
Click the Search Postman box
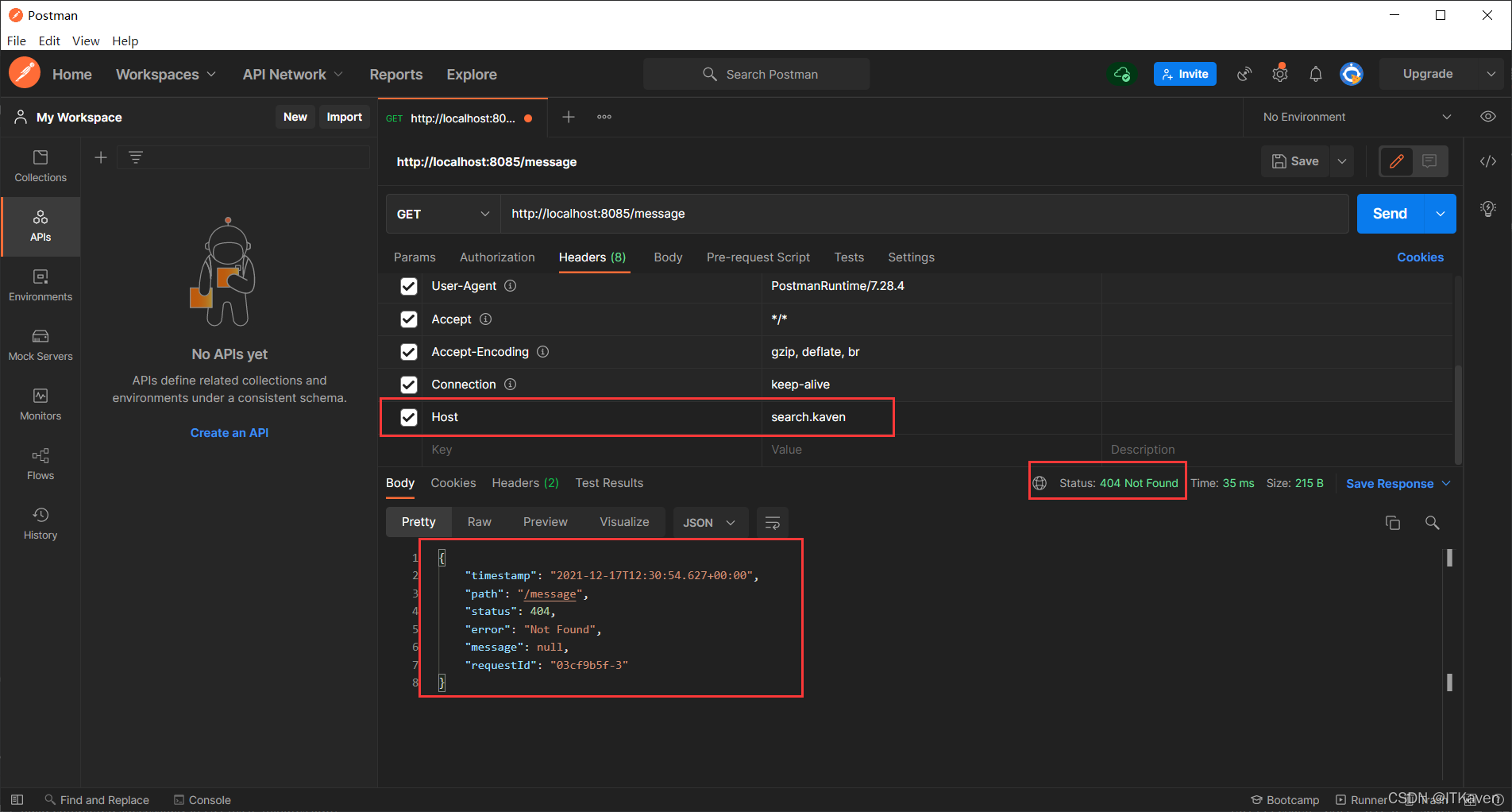coord(757,74)
